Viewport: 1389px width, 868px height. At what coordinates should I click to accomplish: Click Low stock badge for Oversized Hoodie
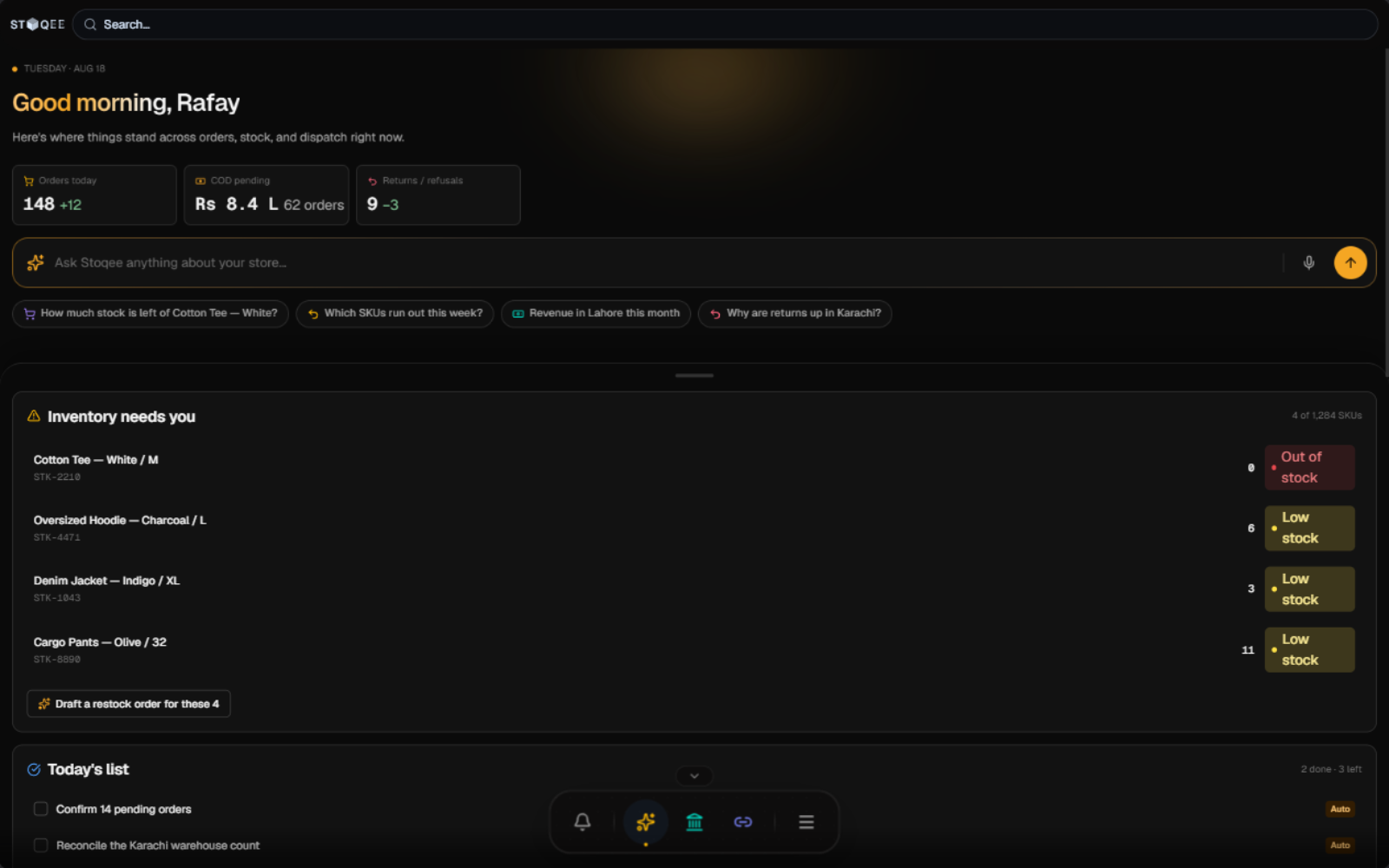click(x=1309, y=528)
